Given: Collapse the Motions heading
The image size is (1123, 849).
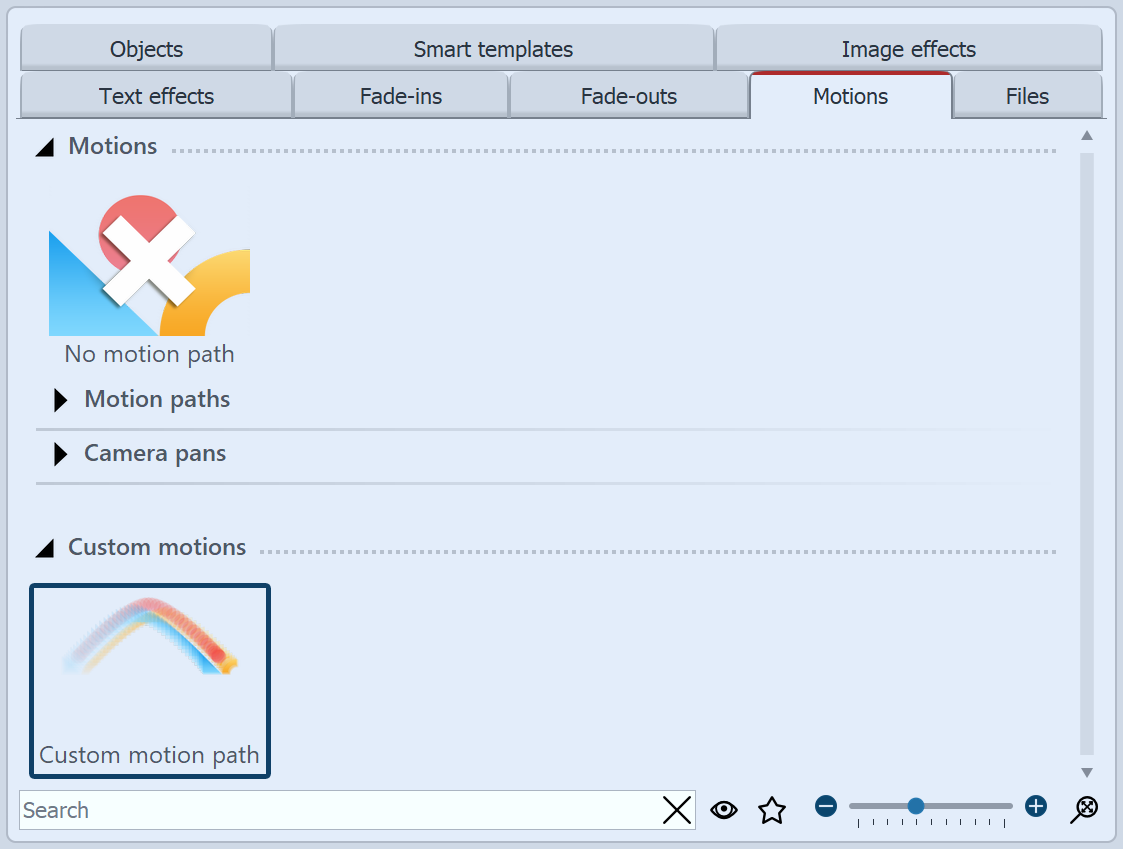Looking at the screenshot, I should point(44,147).
